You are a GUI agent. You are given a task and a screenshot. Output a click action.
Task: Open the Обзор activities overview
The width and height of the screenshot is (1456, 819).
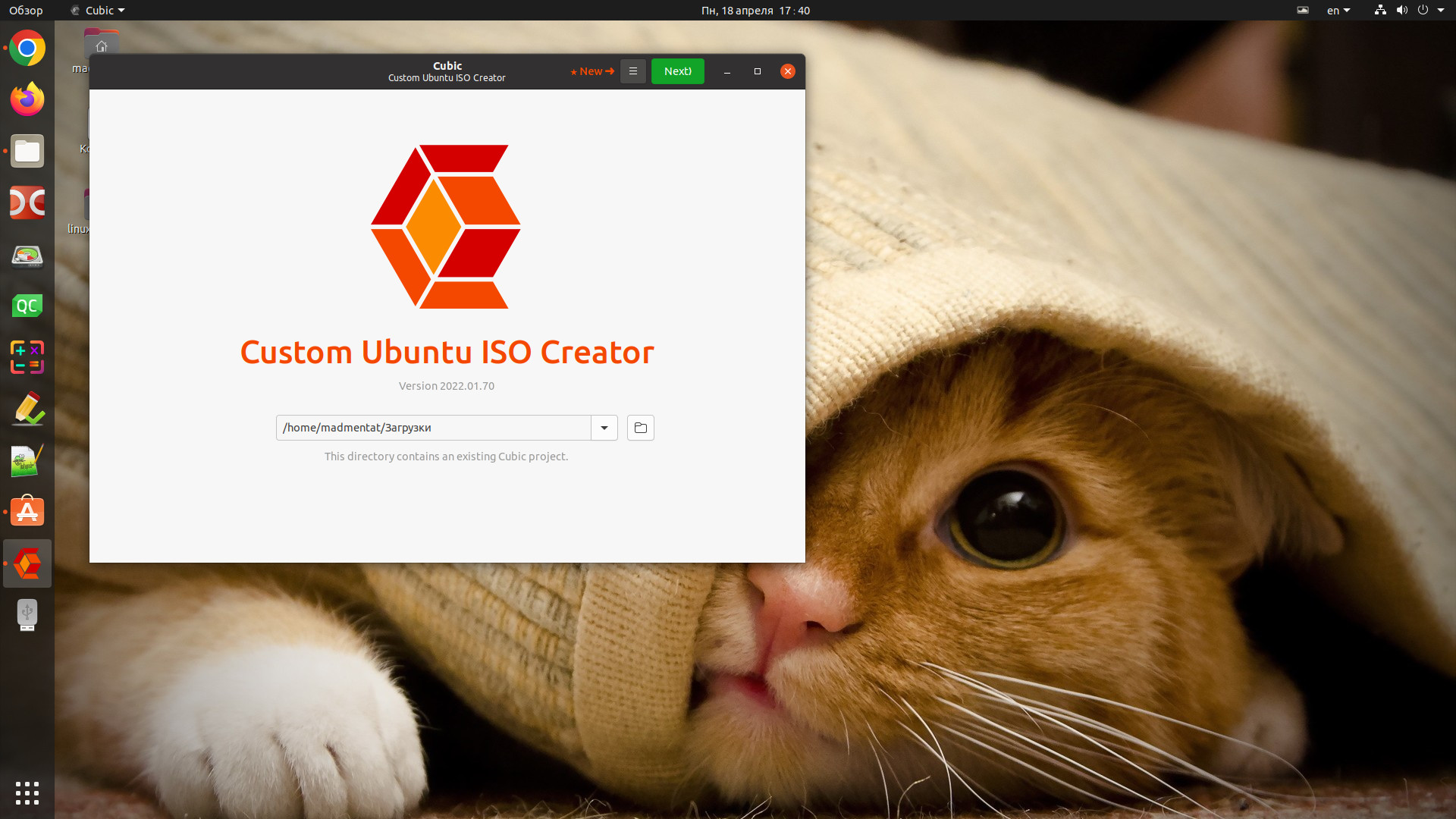[26, 11]
